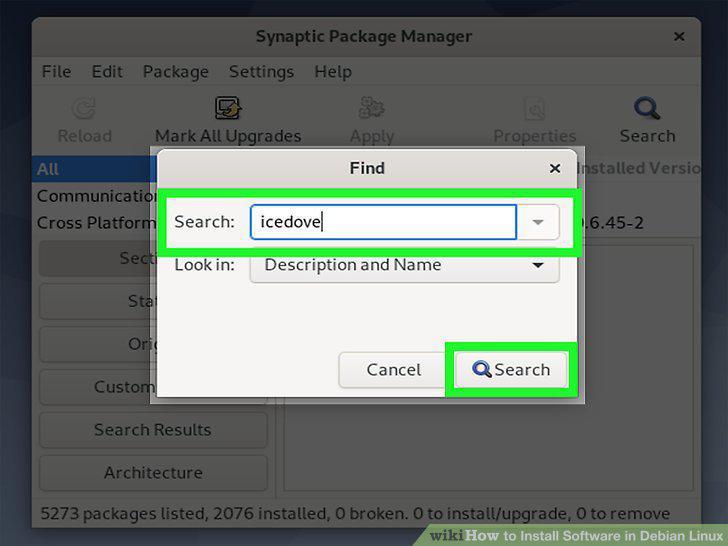The width and height of the screenshot is (728, 546).
Task: Click the icedove search text field
Action: pos(383,222)
